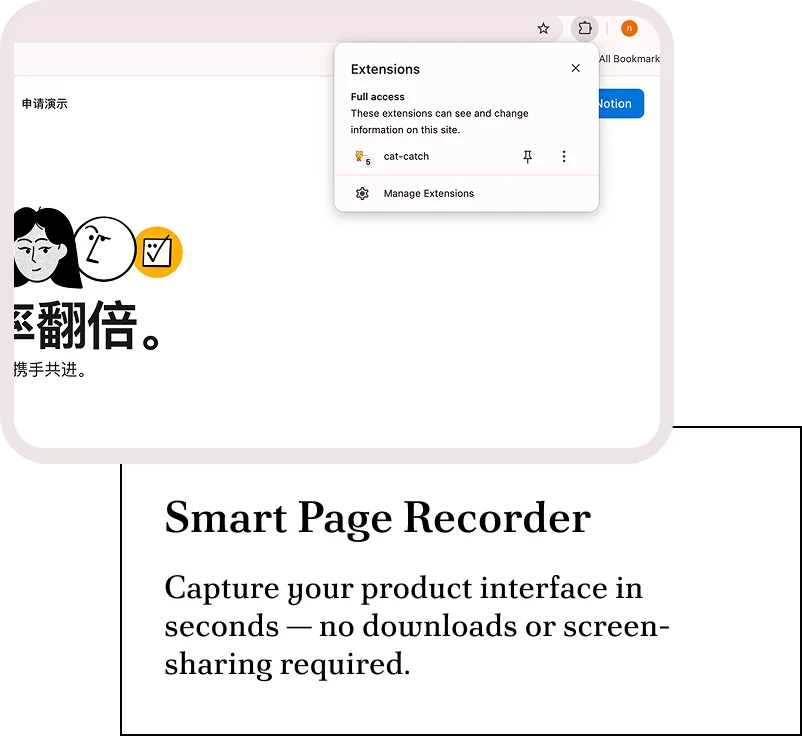802x736 pixels.
Task: Click the gear icon beside Manage Extensions
Action: [x=362, y=194]
